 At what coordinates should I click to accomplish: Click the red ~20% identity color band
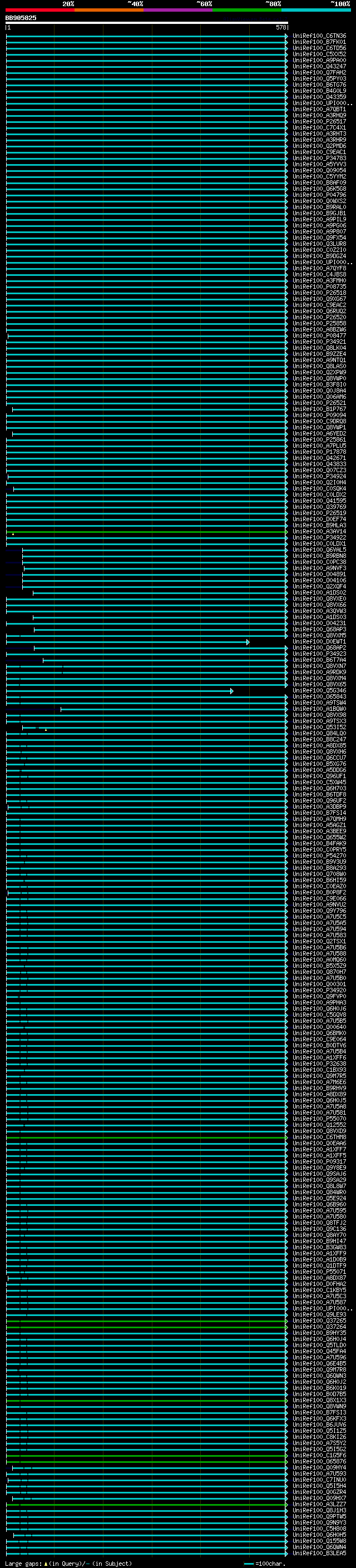(39, 10)
